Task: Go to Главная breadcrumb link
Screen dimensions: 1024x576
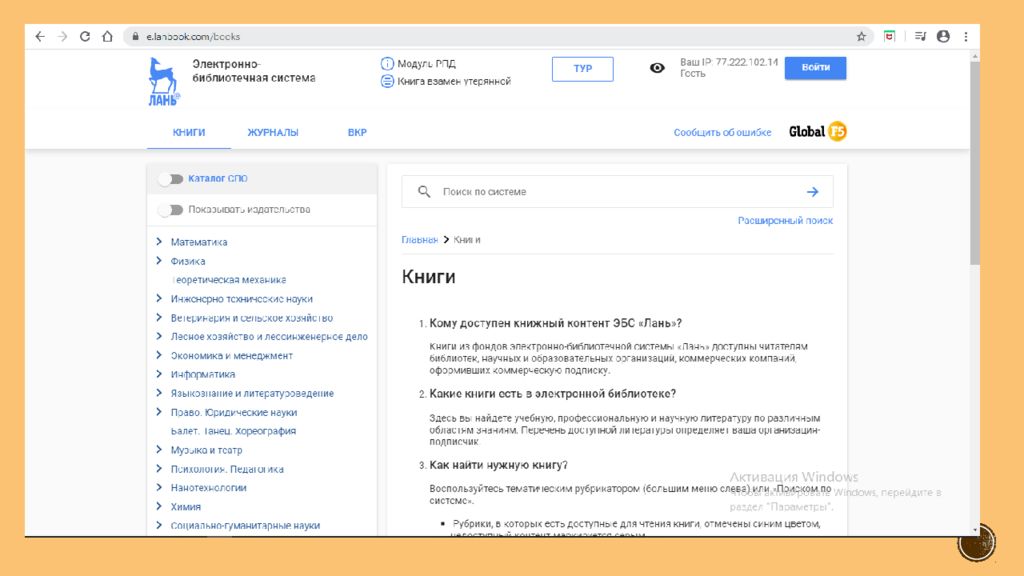Action: tap(419, 240)
